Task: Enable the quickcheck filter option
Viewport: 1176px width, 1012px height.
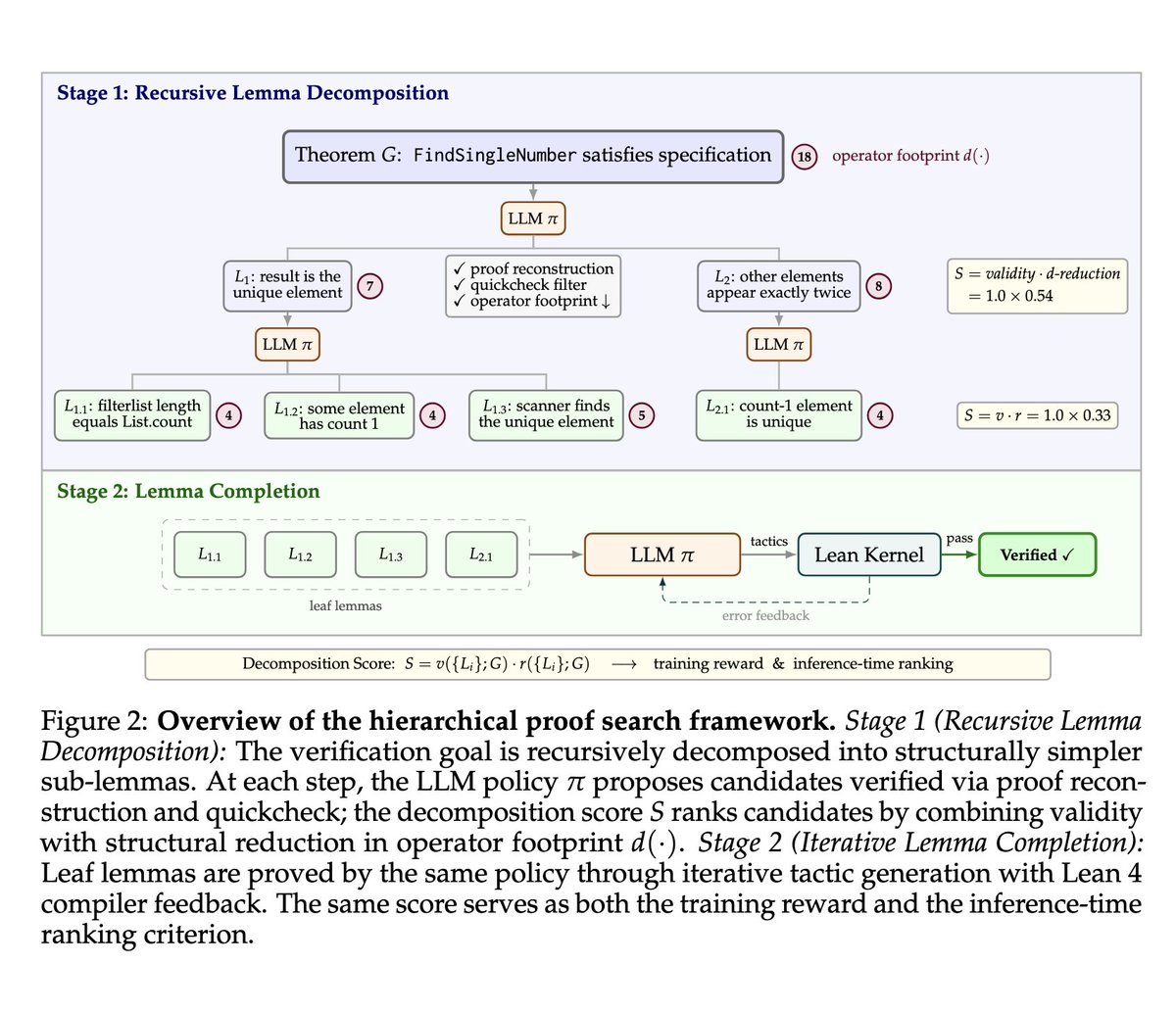Action: (x=529, y=285)
